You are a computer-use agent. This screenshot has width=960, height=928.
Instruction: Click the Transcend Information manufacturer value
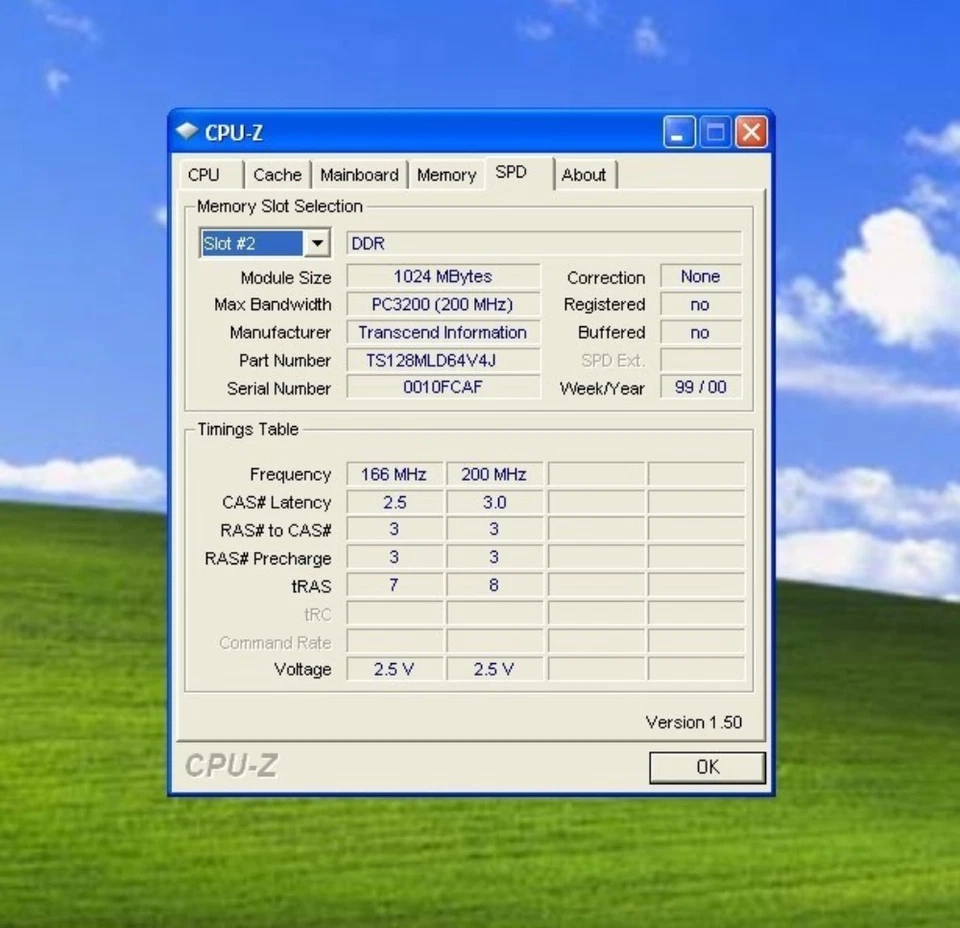(443, 332)
